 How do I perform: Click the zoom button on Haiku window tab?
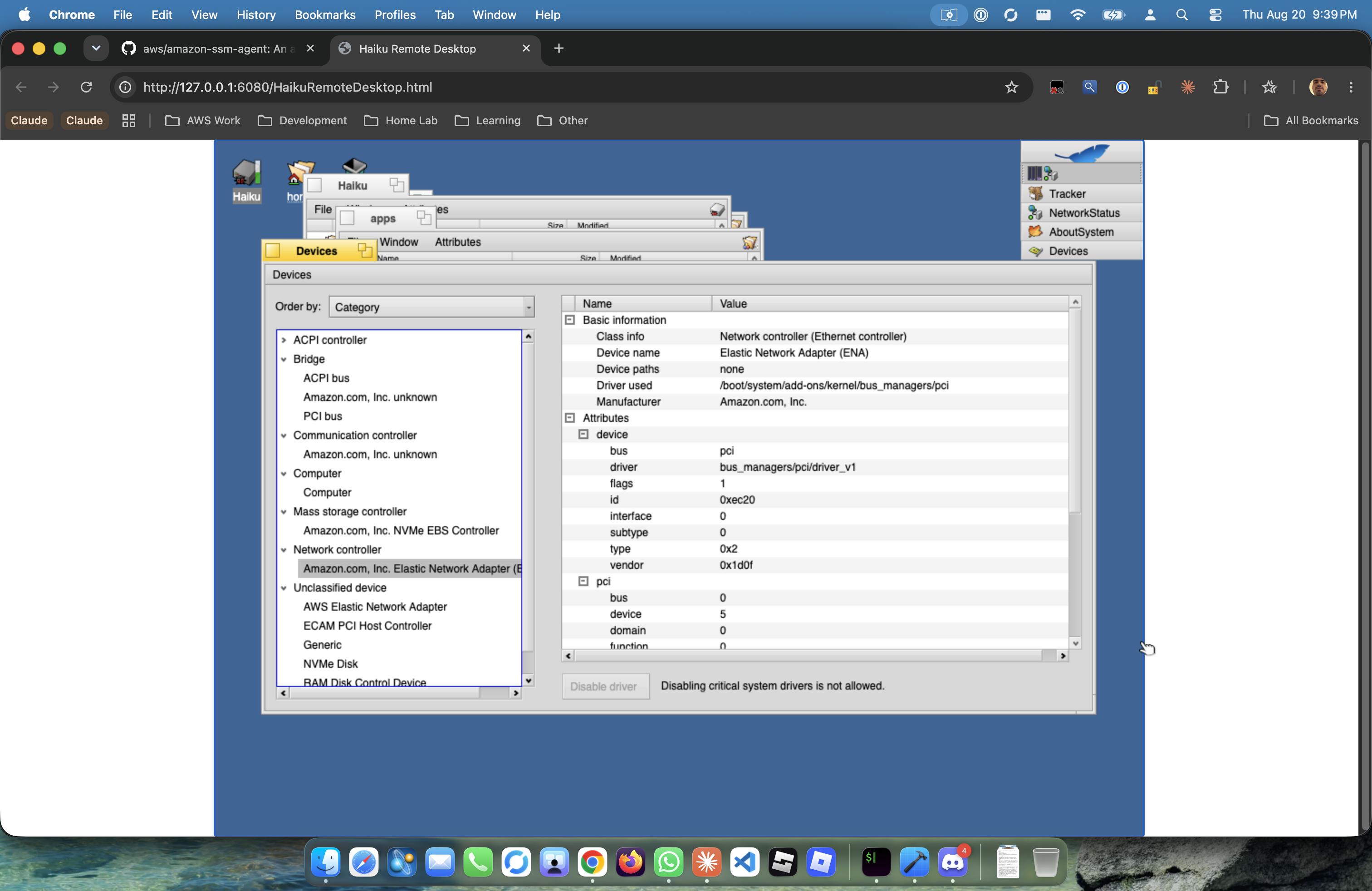(x=396, y=185)
